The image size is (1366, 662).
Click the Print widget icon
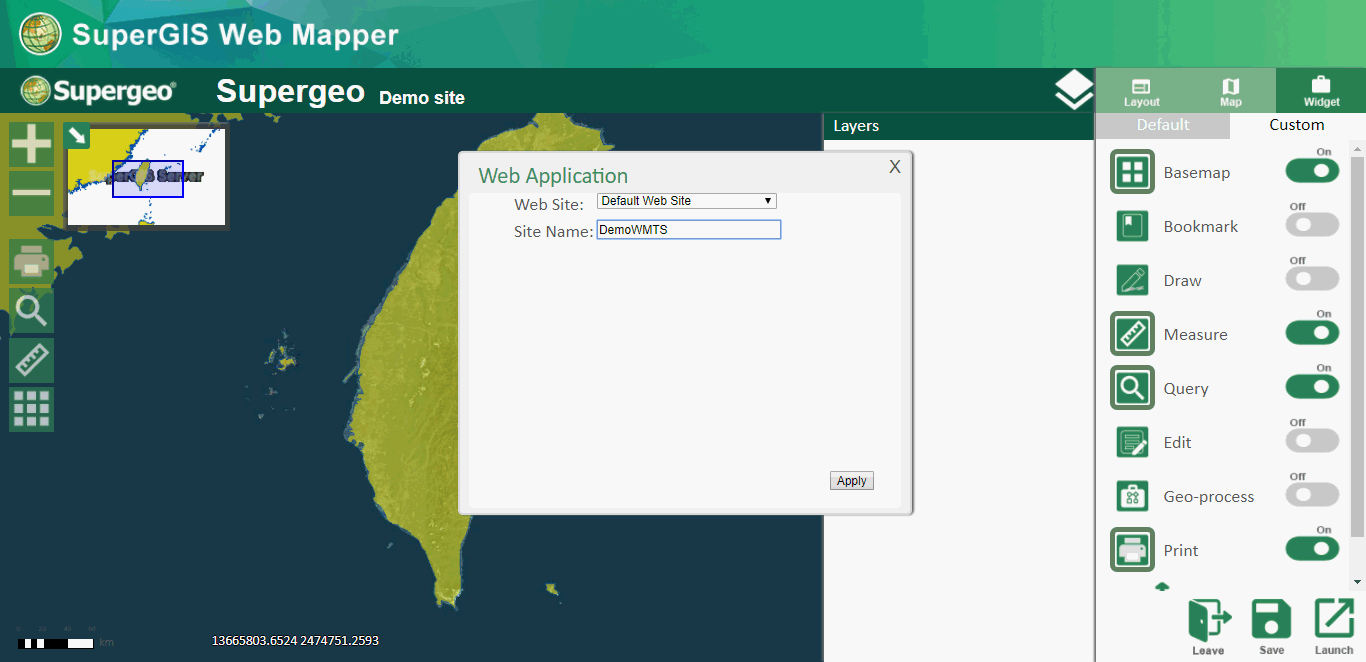click(1132, 550)
